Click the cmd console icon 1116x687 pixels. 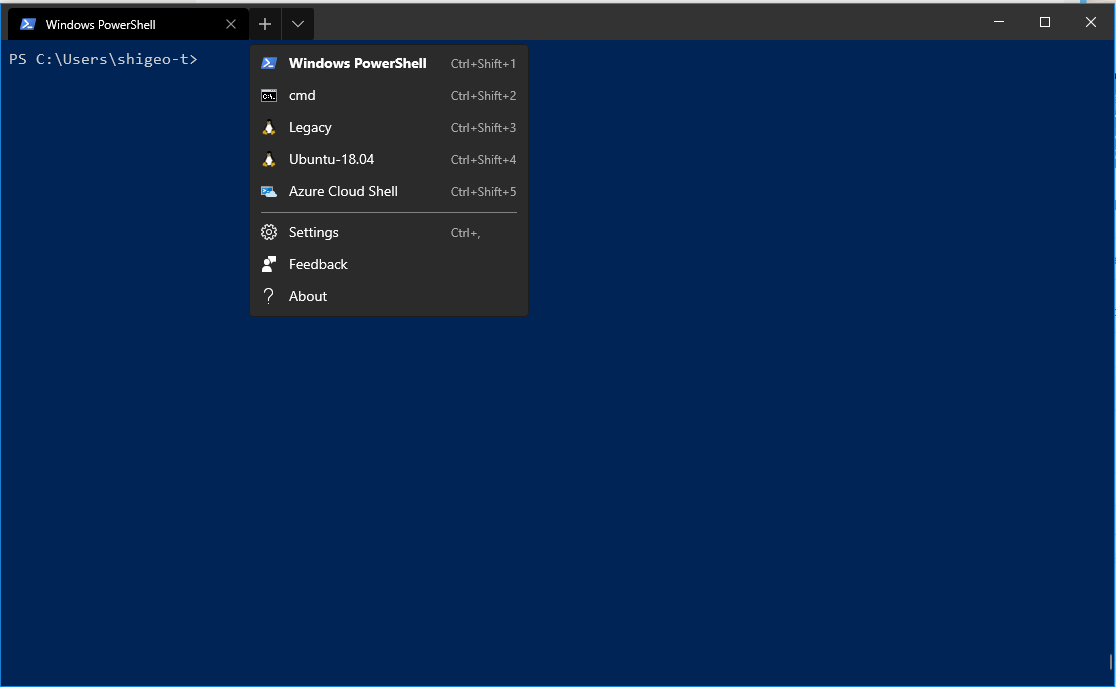point(269,95)
